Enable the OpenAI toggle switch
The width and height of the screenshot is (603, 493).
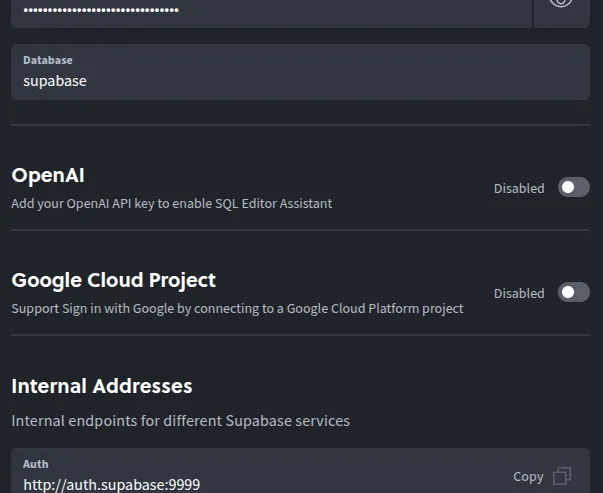(x=573, y=187)
